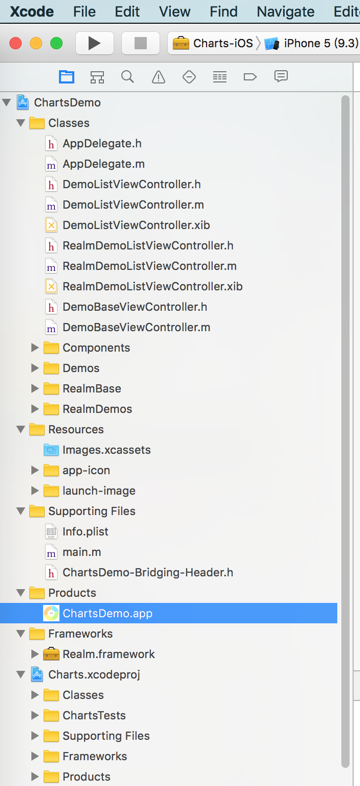Open the Breakpoint navigator icon

click(250, 77)
